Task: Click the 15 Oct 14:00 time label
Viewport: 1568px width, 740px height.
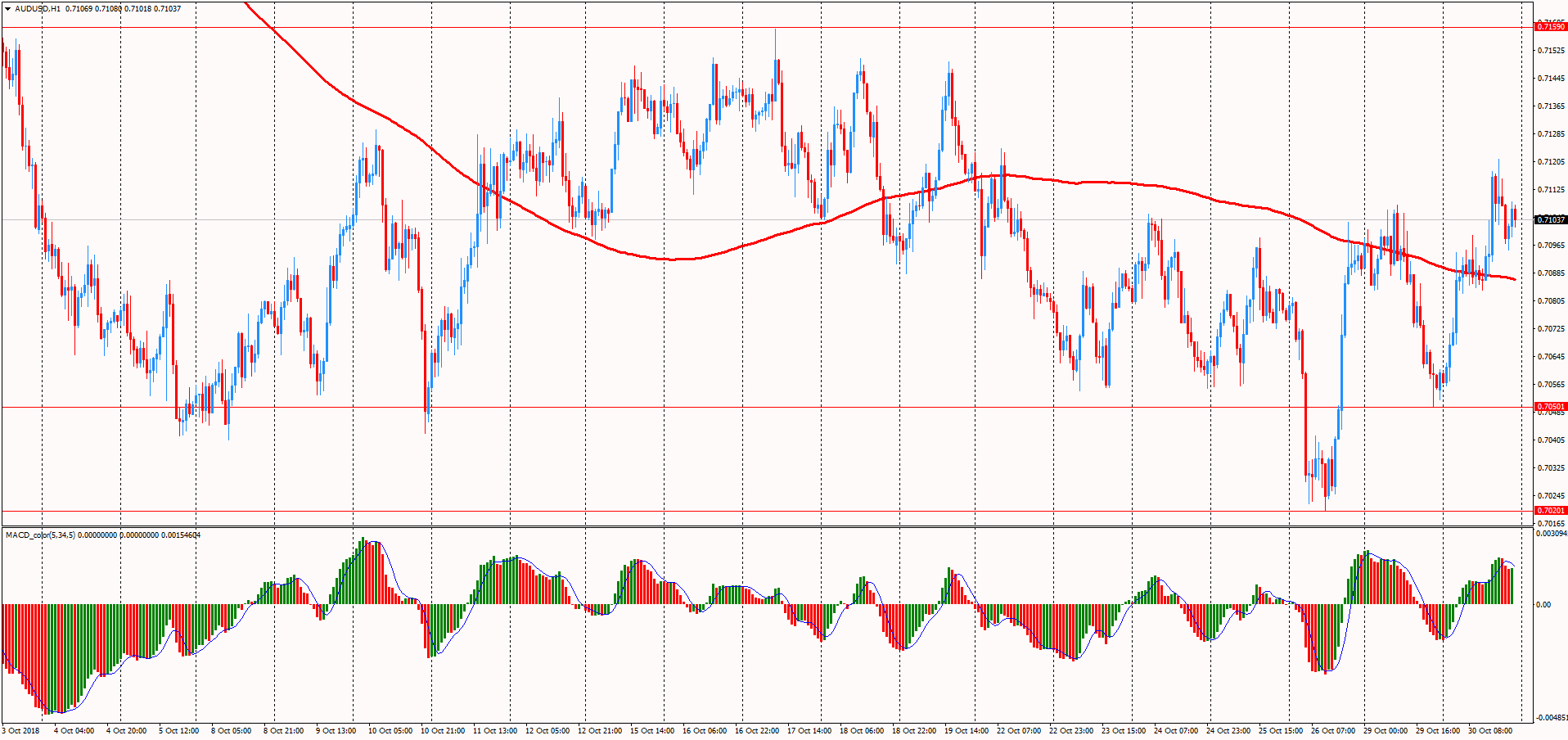Action: coord(652,730)
